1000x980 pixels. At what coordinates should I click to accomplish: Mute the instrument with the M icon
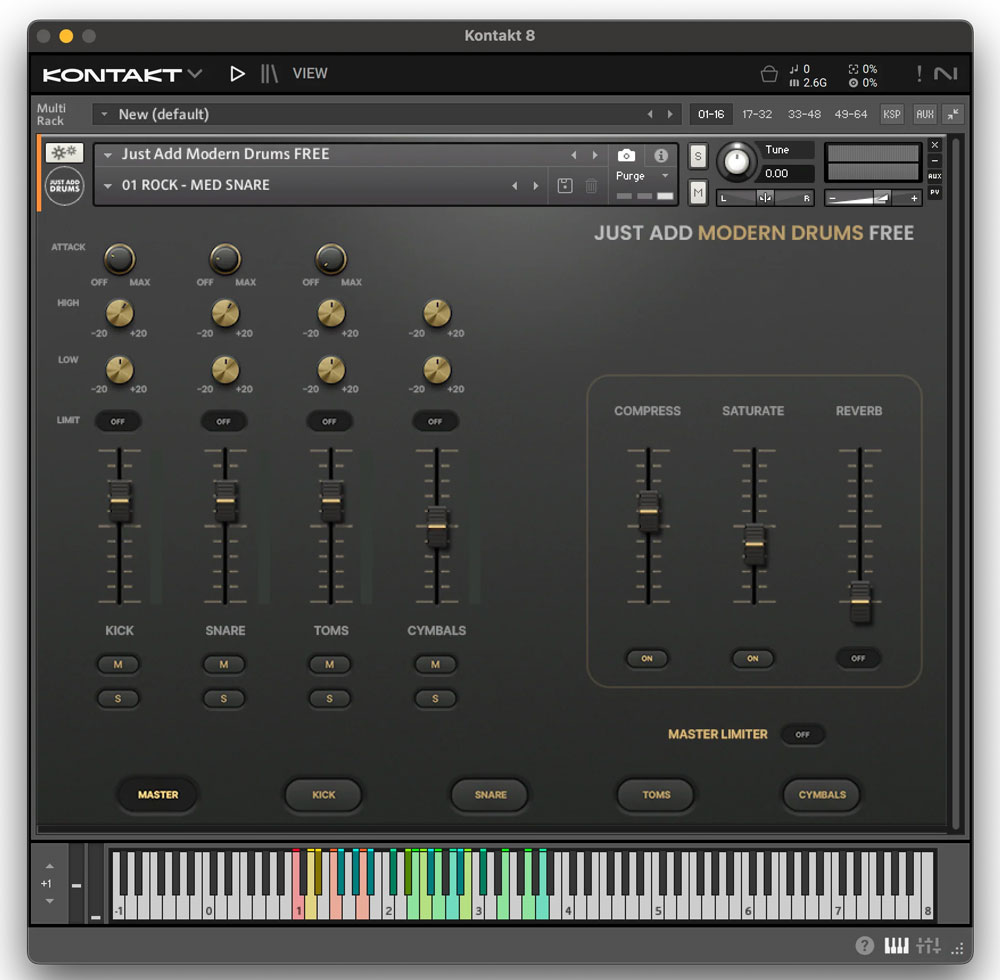click(697, 191)
